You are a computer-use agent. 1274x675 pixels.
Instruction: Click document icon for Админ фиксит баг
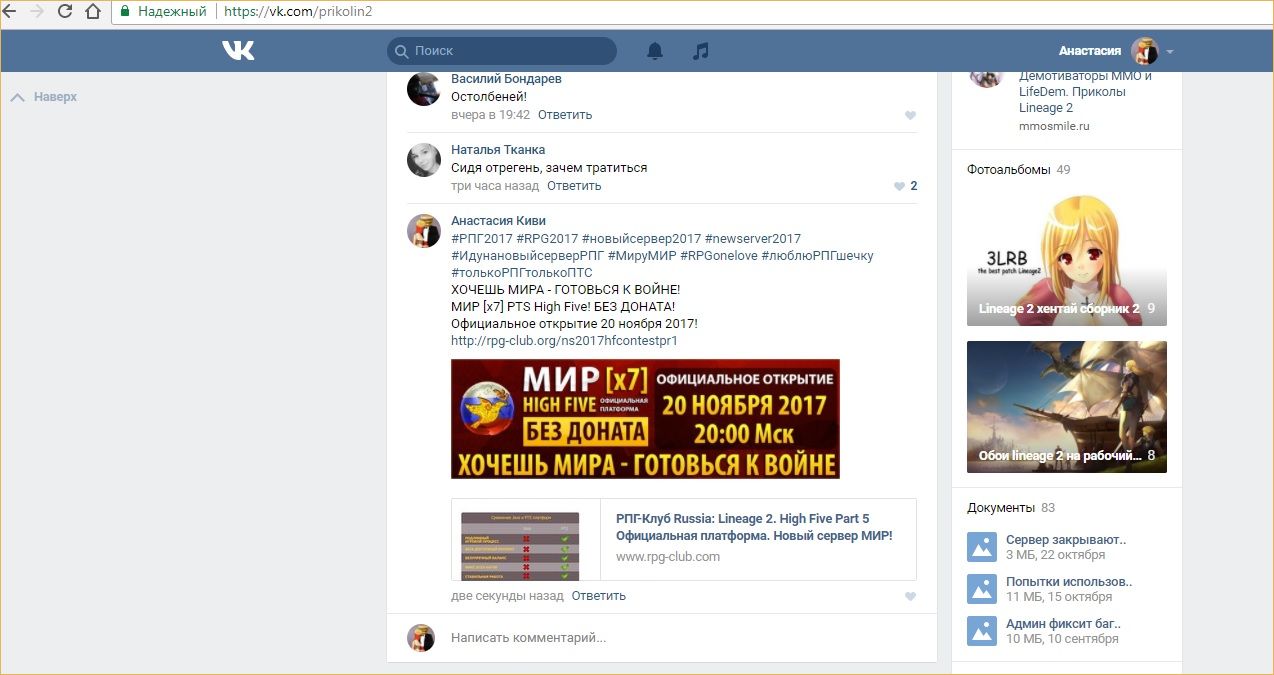pyautogui.click(x=982, y=631)
